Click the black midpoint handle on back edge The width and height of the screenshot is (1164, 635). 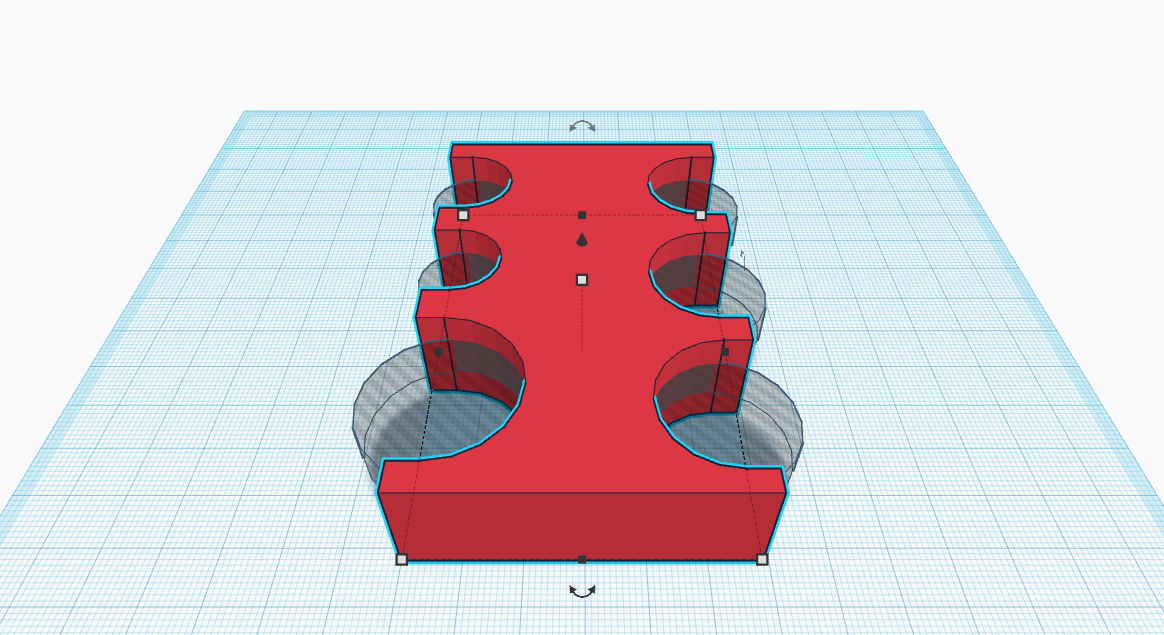[582, 215]
